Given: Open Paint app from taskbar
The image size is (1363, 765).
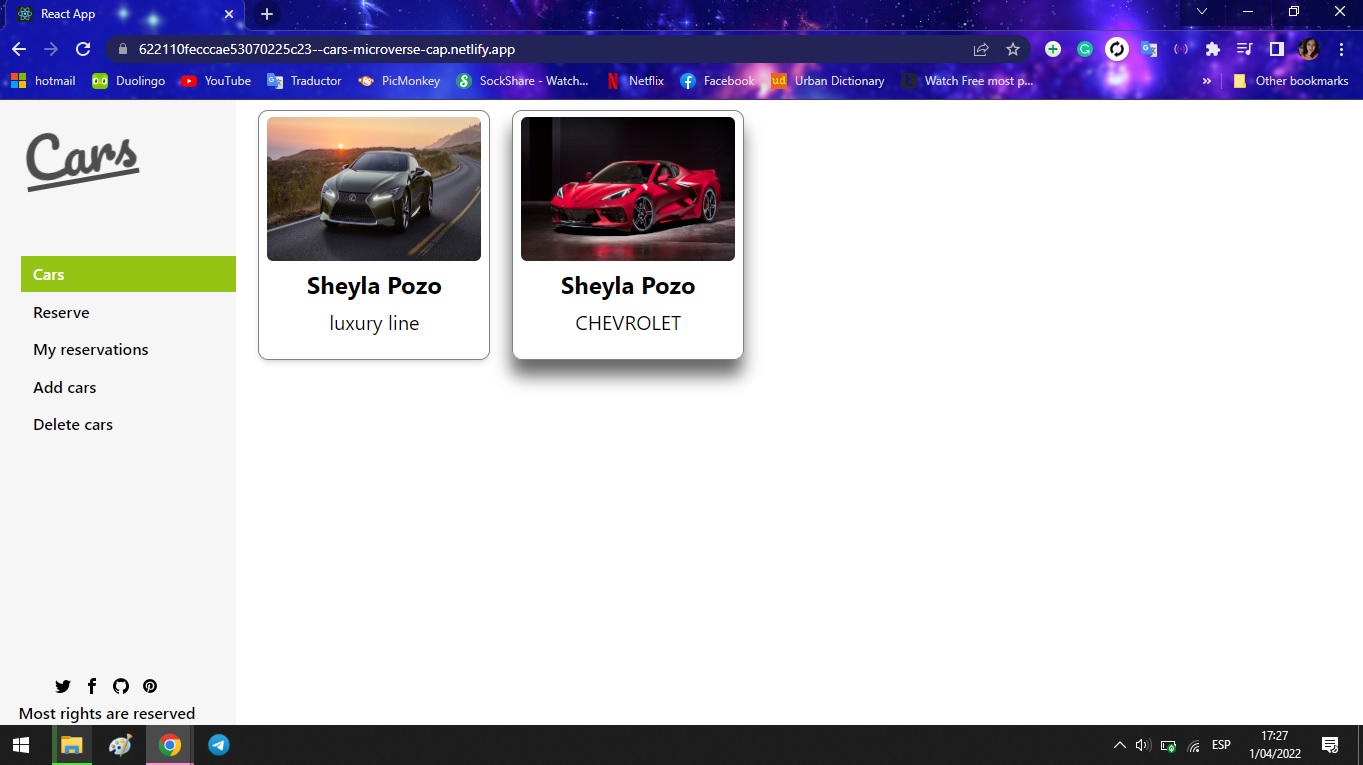Looking at the screenshot, I should pos(120,745).
